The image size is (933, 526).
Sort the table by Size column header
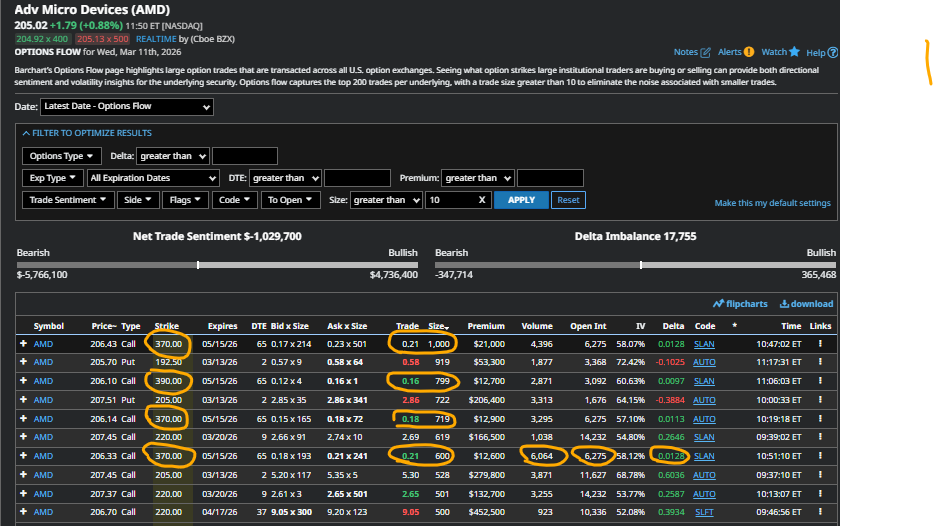click(437, 326)
